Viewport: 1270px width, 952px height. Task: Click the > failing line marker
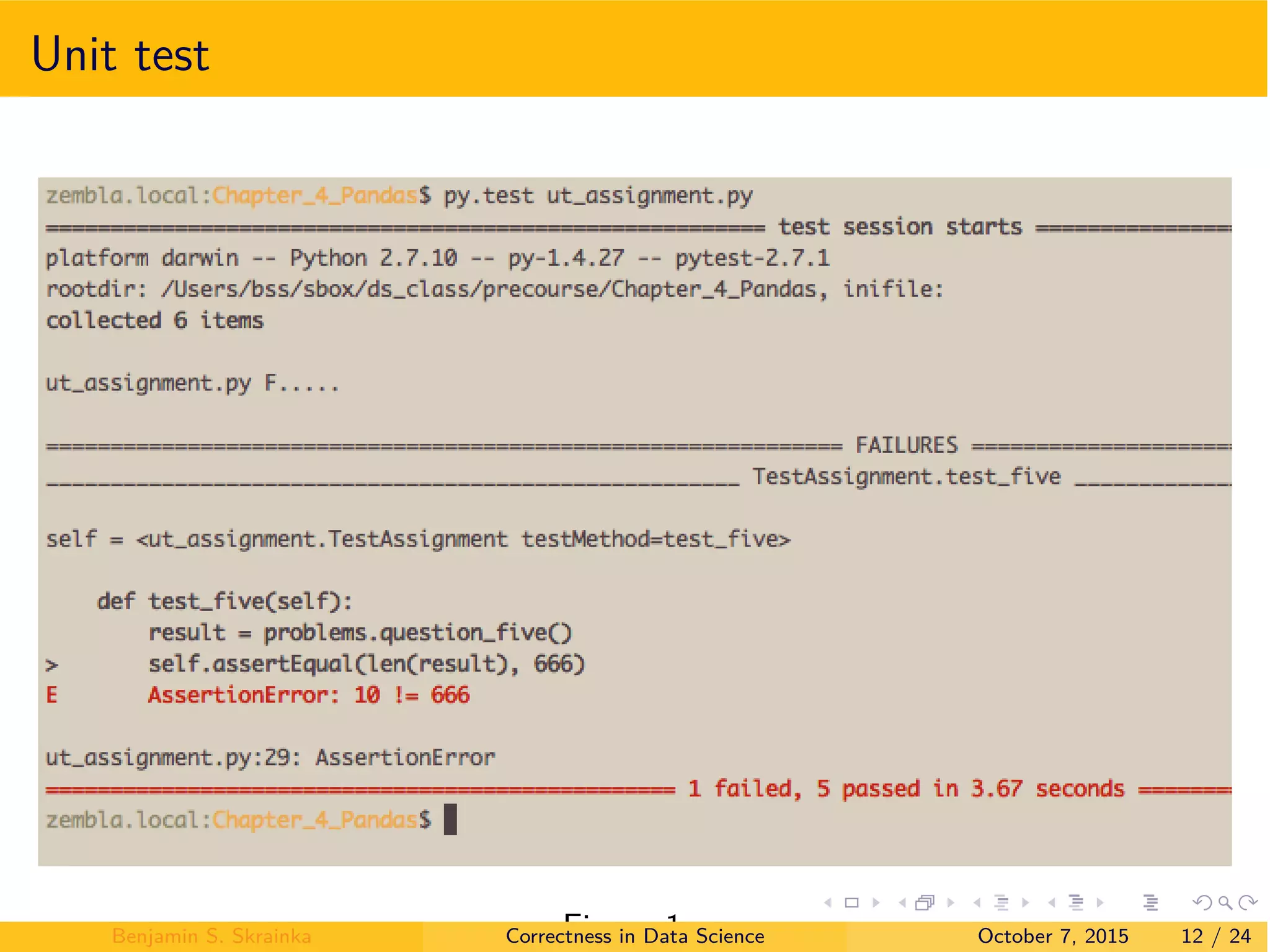52,666
